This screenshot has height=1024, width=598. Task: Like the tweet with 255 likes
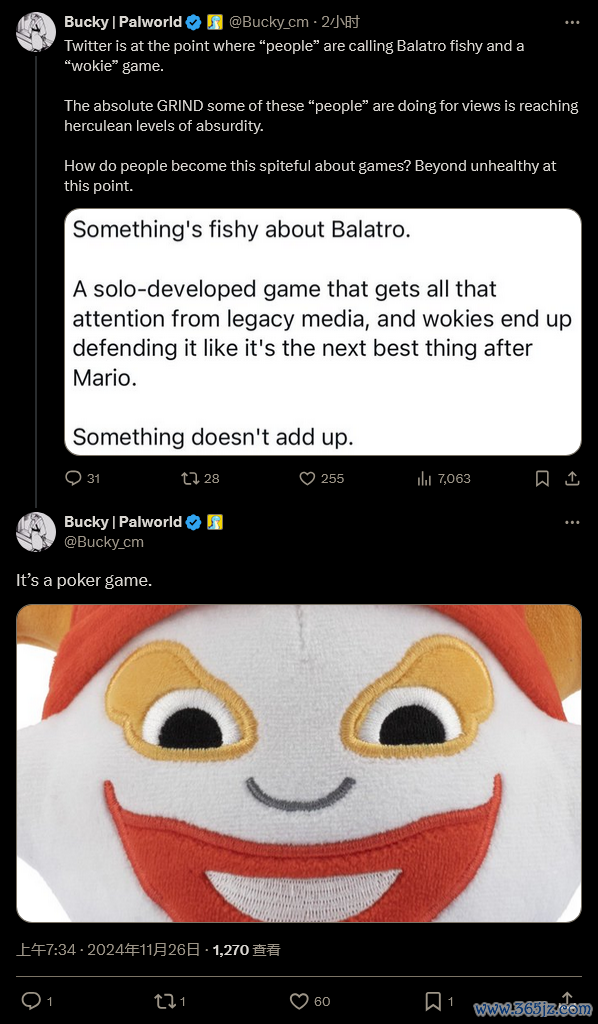click(x=321, y=479)
